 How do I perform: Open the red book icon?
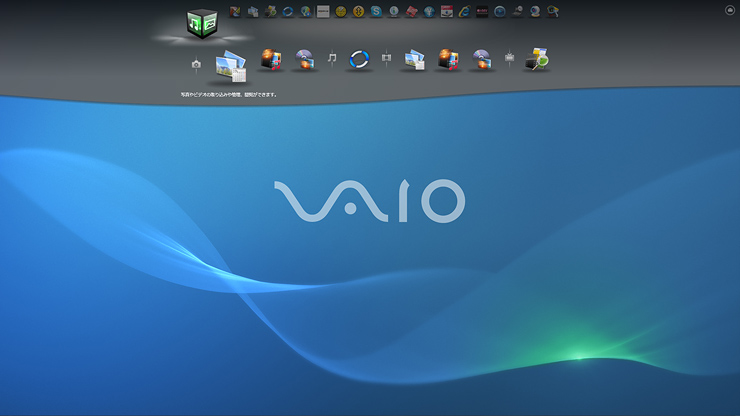(411, 12)
